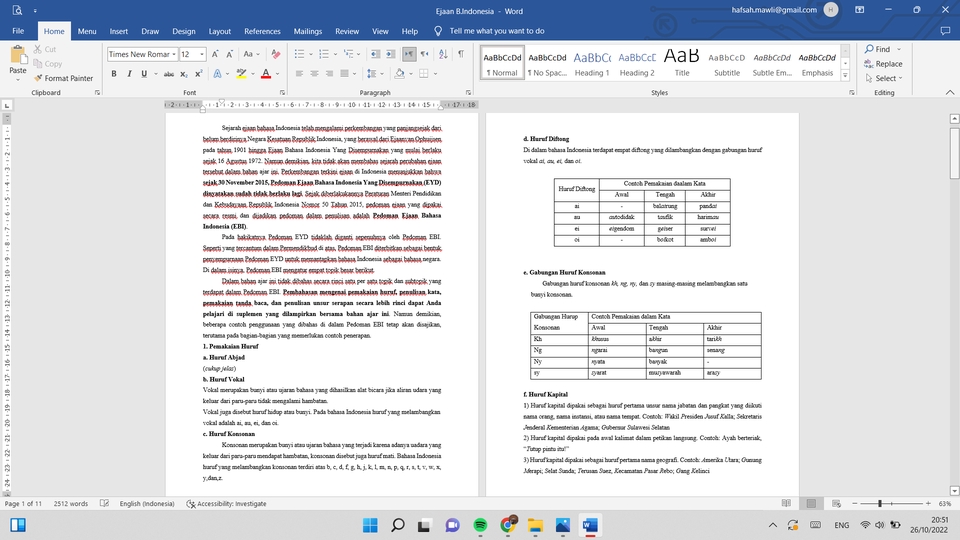
Task: Clear all formatting eraser icon
Action: click(x=276, y=54)
